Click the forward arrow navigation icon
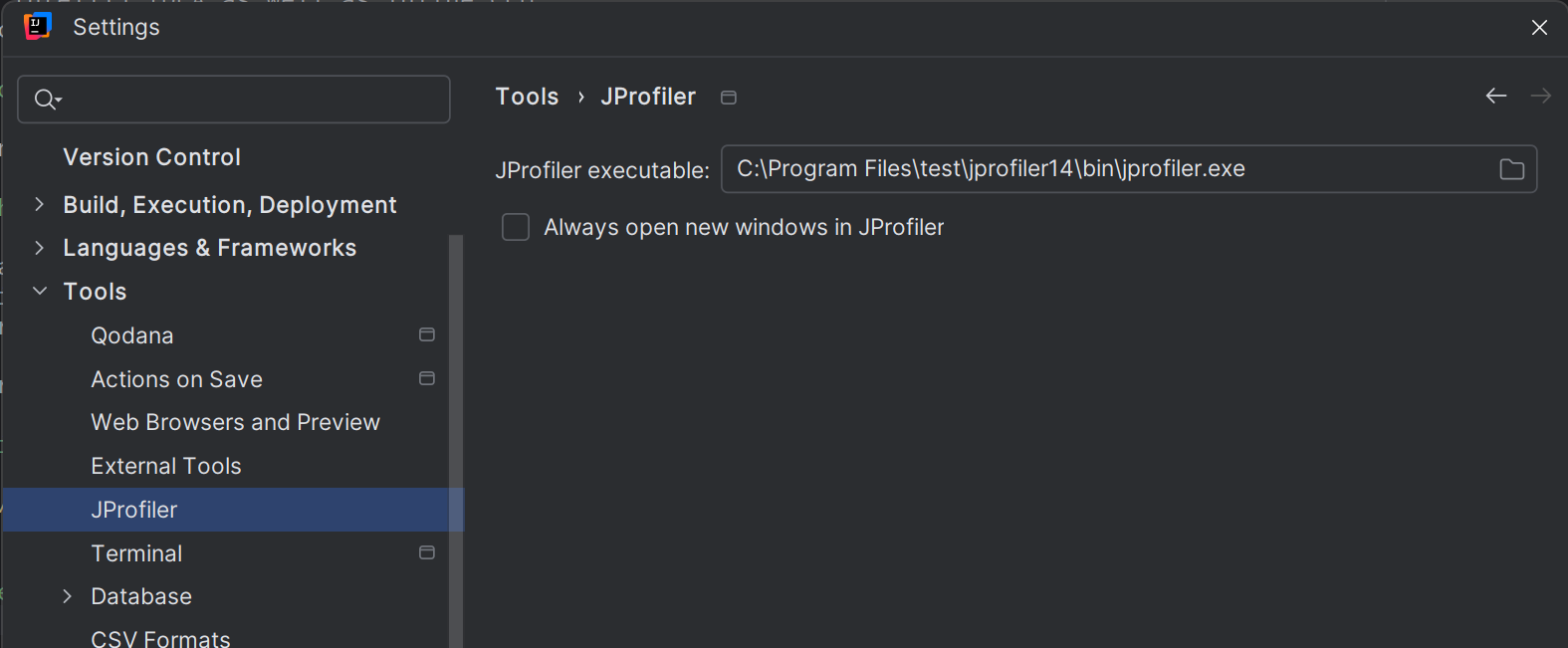The height and width of the screenshot is (648, 1568). click(x=1541, y=96)
